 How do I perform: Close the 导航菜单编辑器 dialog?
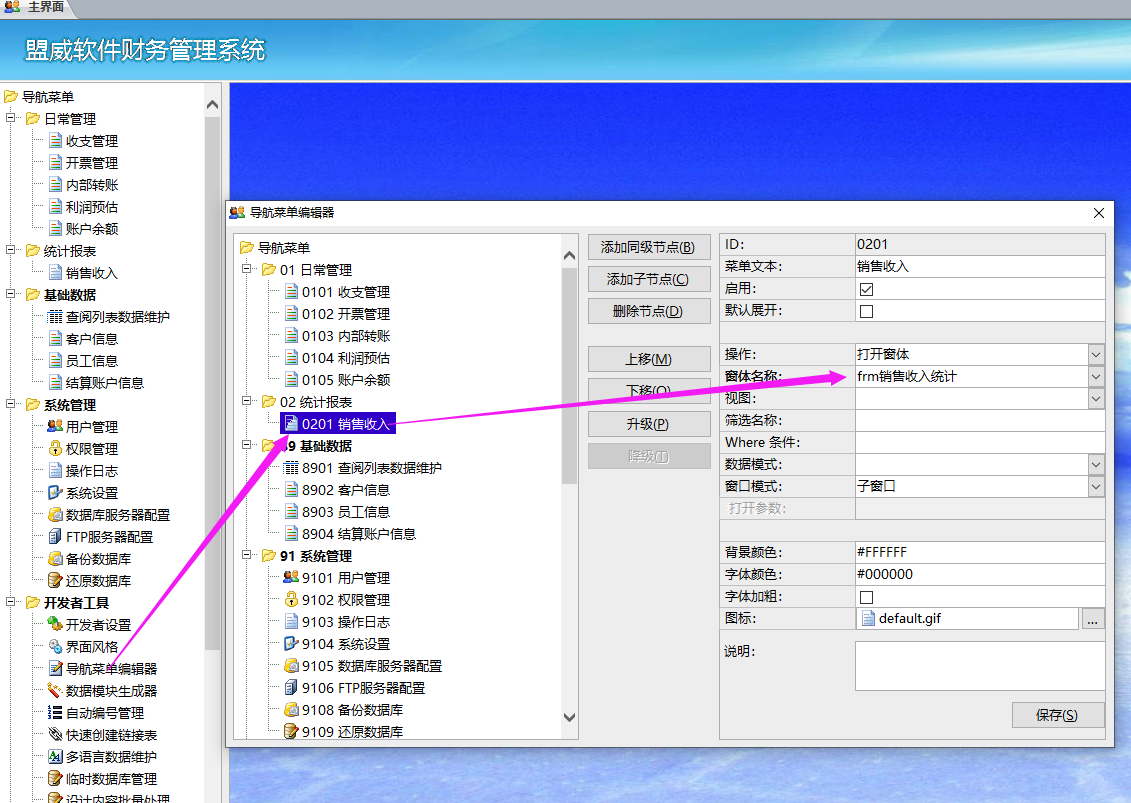pyautogui.click(x=1099, y=213)
